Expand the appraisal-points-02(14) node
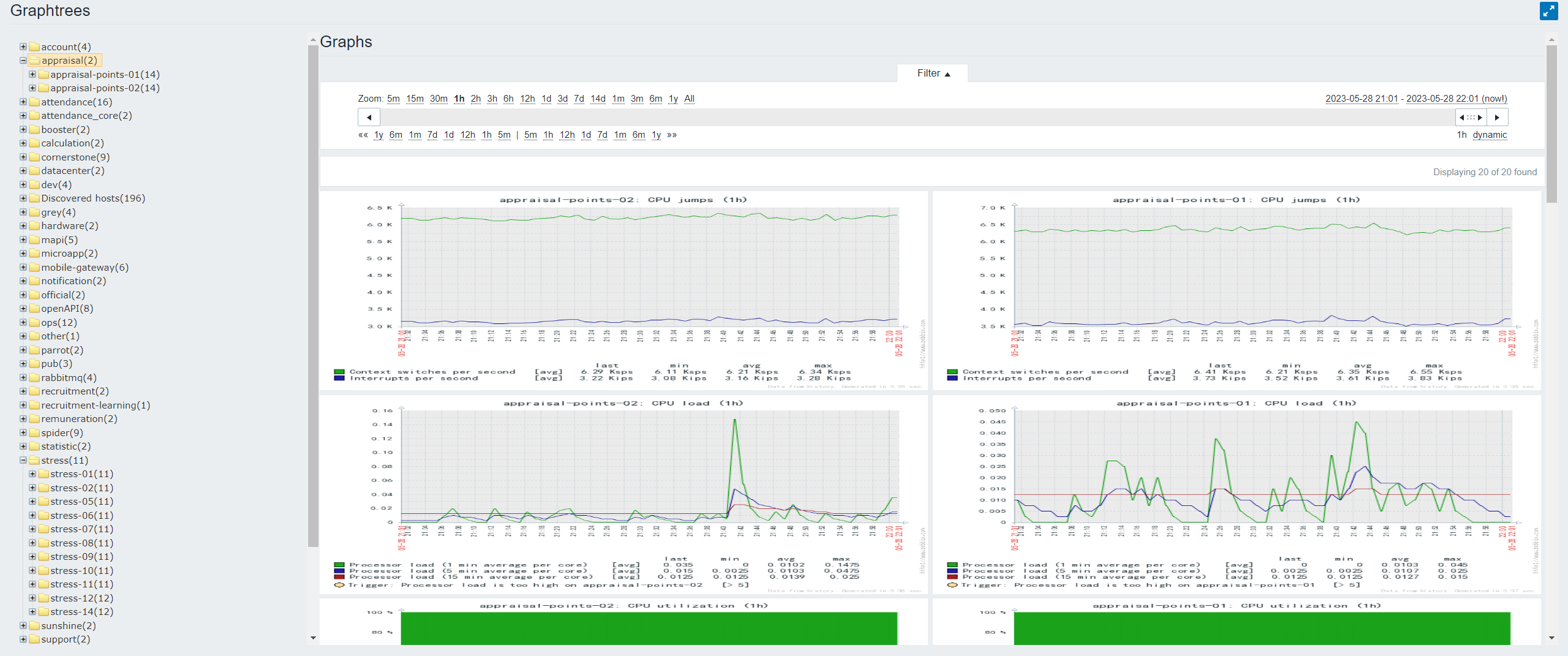Image resolution: width=1568 pixels, height=656 pixels. tap(32, 88)
